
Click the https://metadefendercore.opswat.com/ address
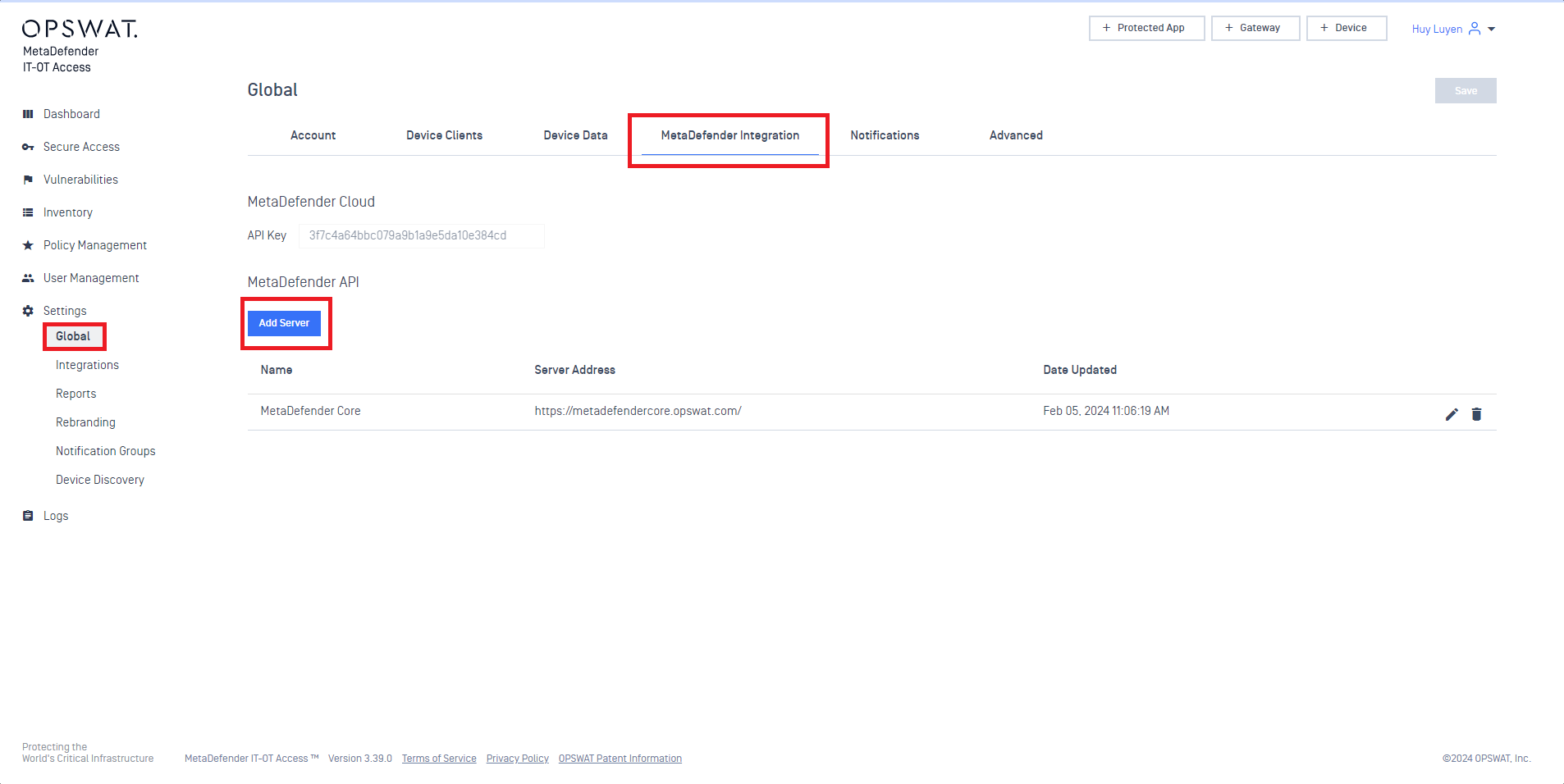tap(638, 411)
